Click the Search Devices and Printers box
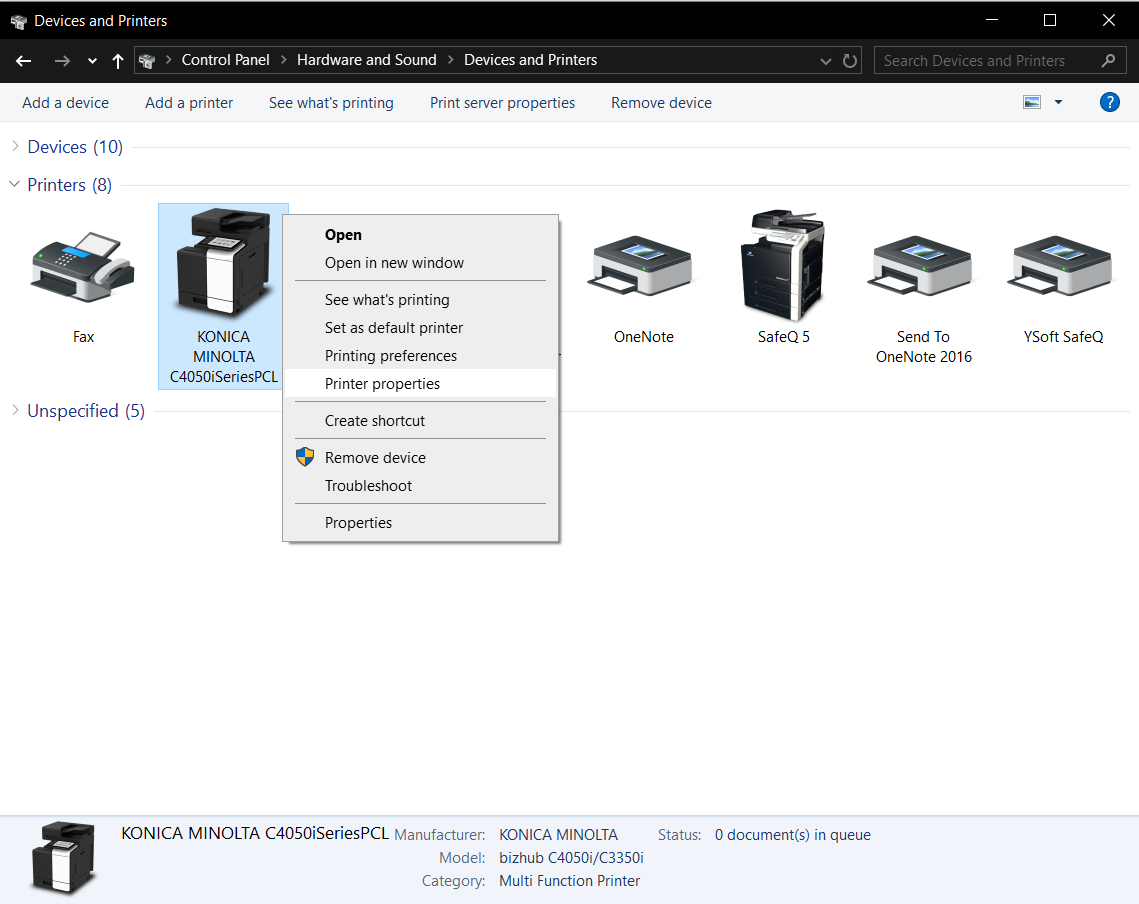 (x=985, y=60)
